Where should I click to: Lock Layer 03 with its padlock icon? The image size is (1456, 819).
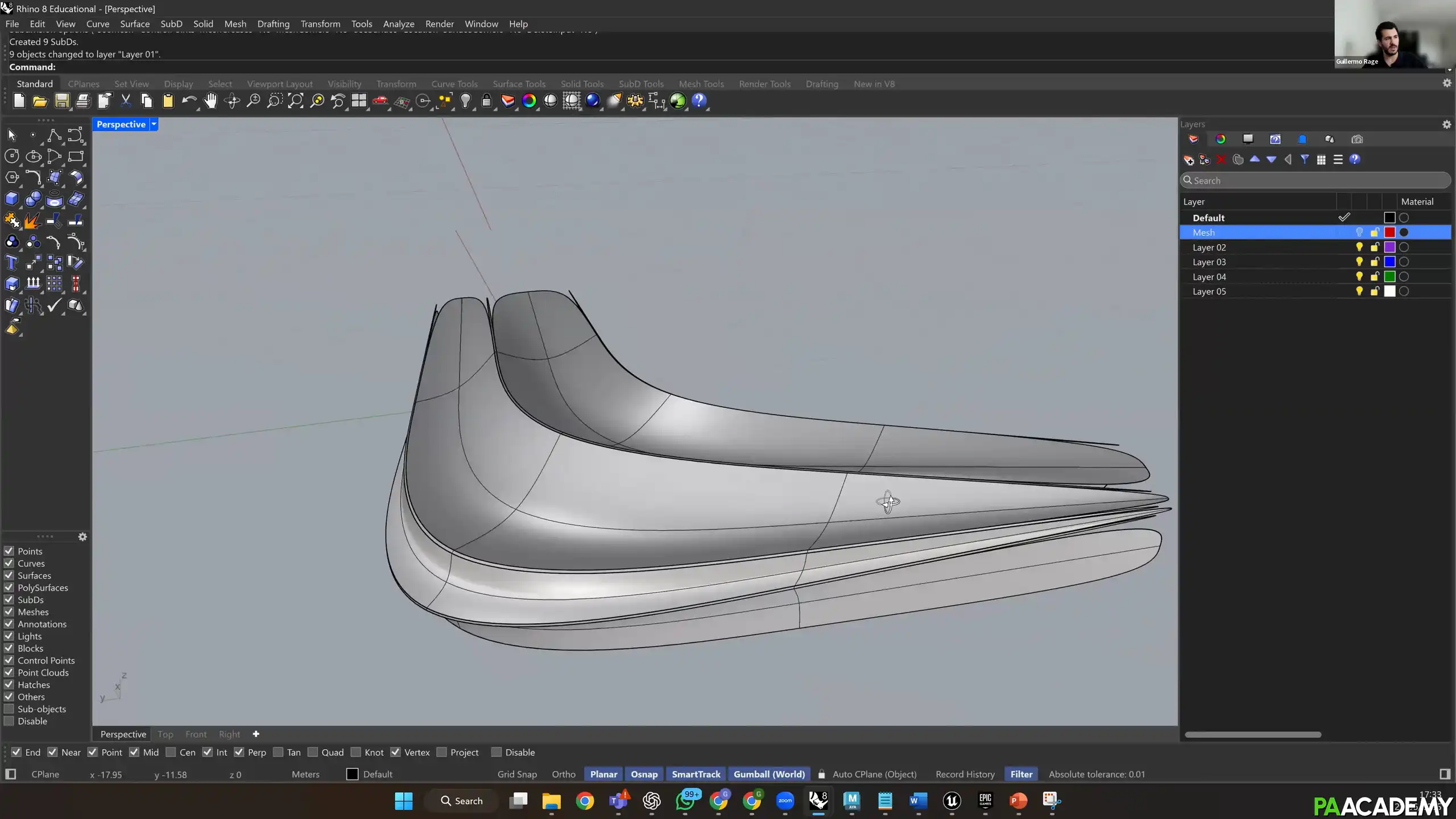[1375, 262]
